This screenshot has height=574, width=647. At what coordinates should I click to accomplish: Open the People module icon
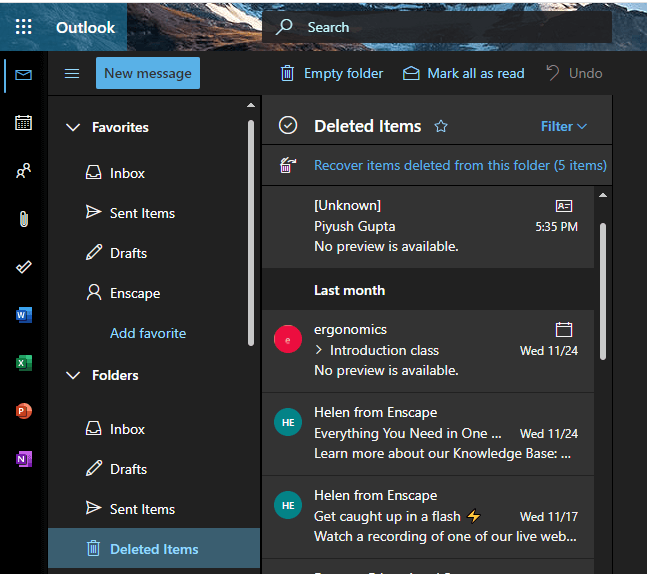click(24, 170)
